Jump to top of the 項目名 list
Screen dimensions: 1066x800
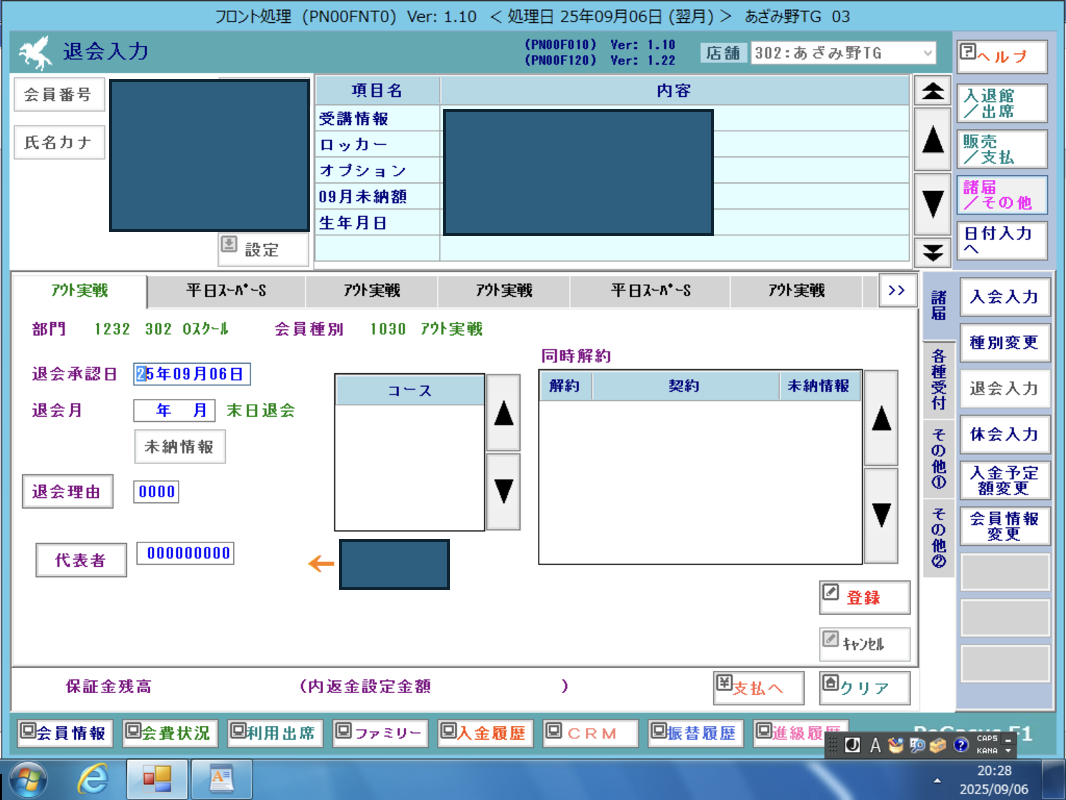tap(932, 91)
